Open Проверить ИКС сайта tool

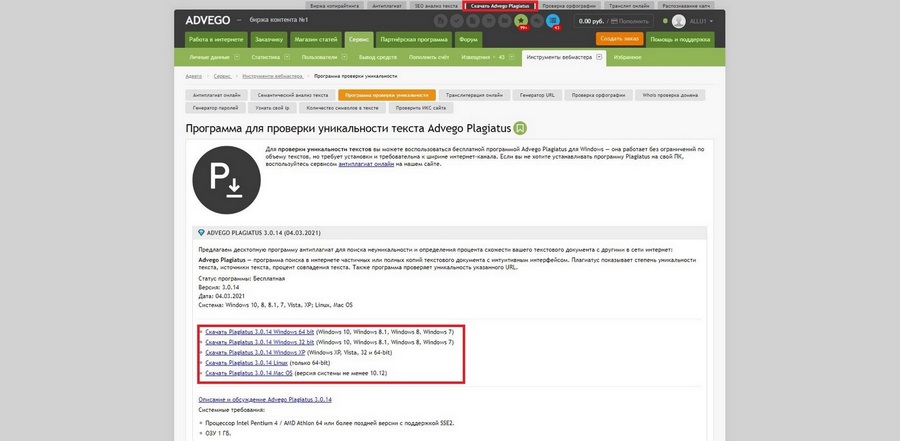pyautogui.click(x=421, y=108)
